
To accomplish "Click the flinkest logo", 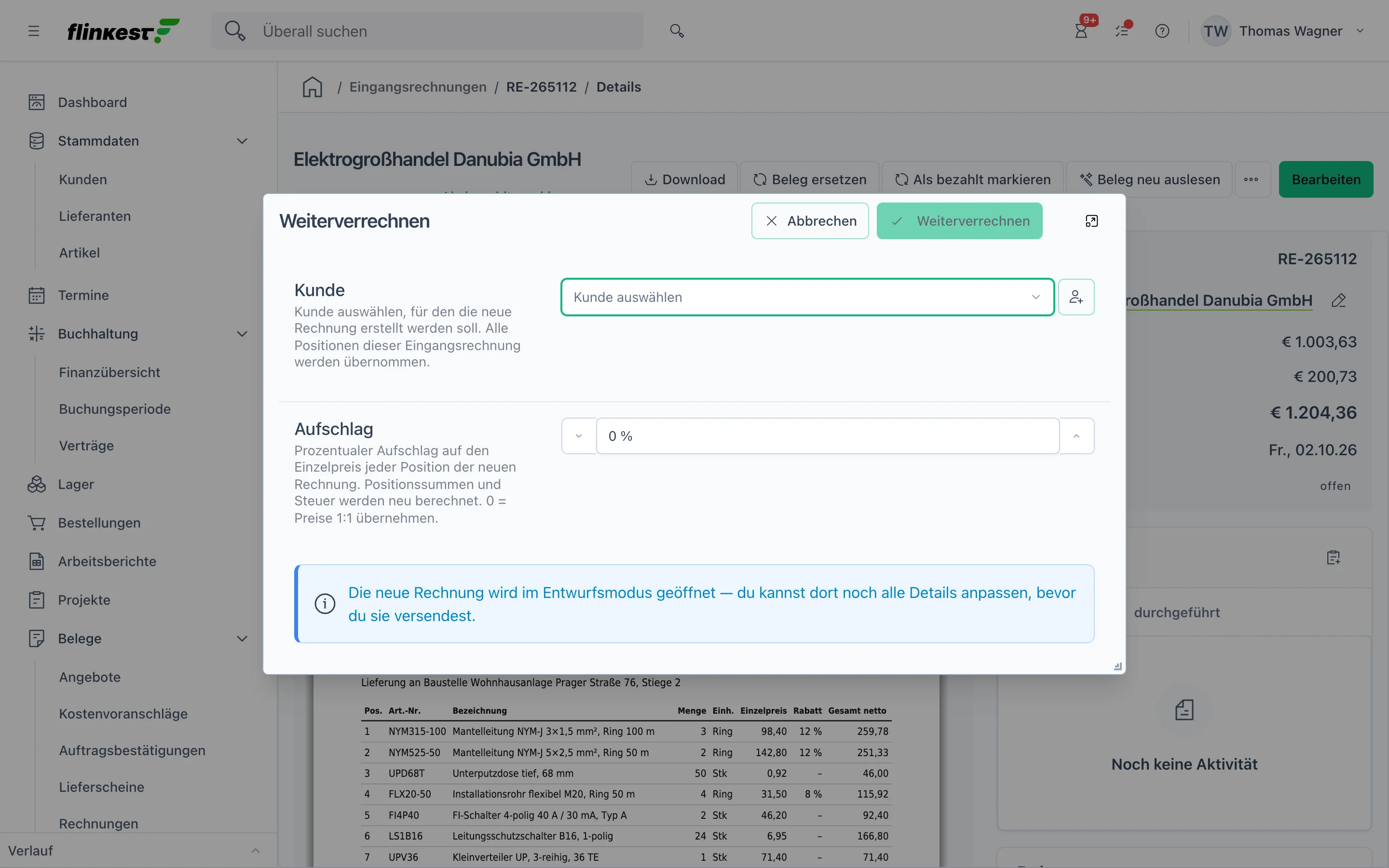I will [x=123, y=31].
